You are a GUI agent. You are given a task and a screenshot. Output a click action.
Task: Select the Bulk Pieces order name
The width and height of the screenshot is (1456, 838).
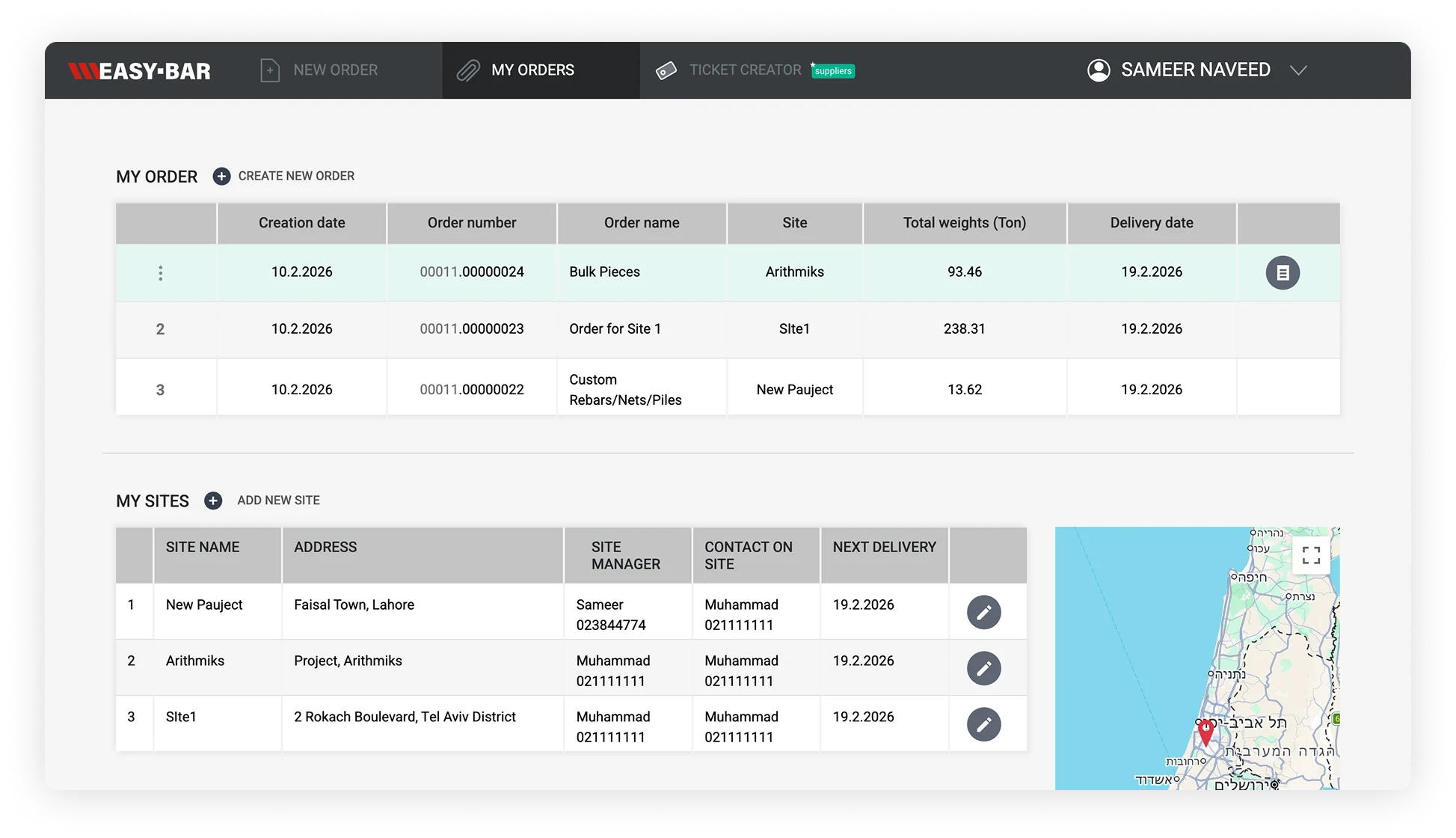pyautogui.click(x=604, y=272)
